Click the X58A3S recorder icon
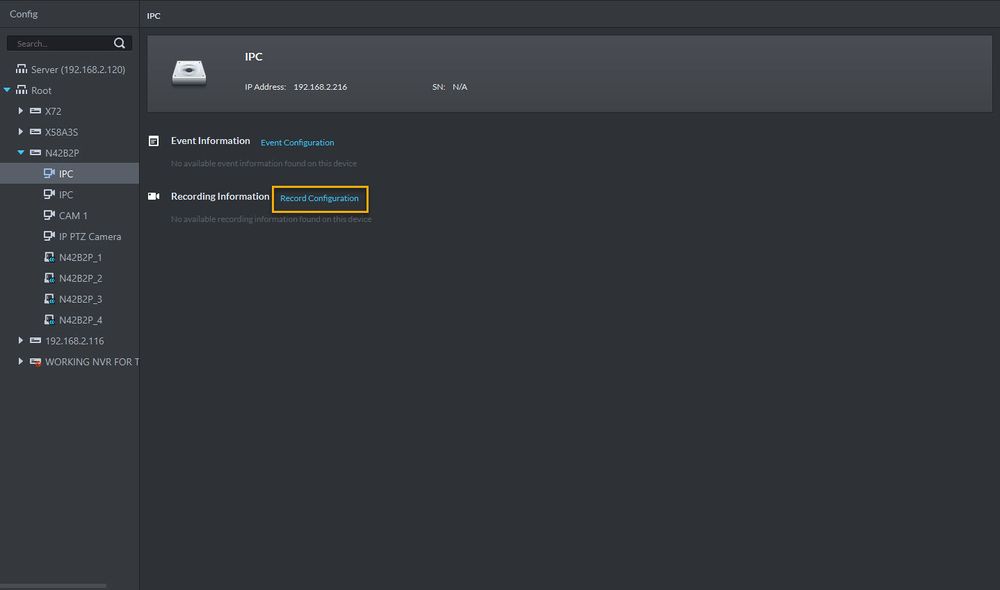1000x590 pixels. 35,132
